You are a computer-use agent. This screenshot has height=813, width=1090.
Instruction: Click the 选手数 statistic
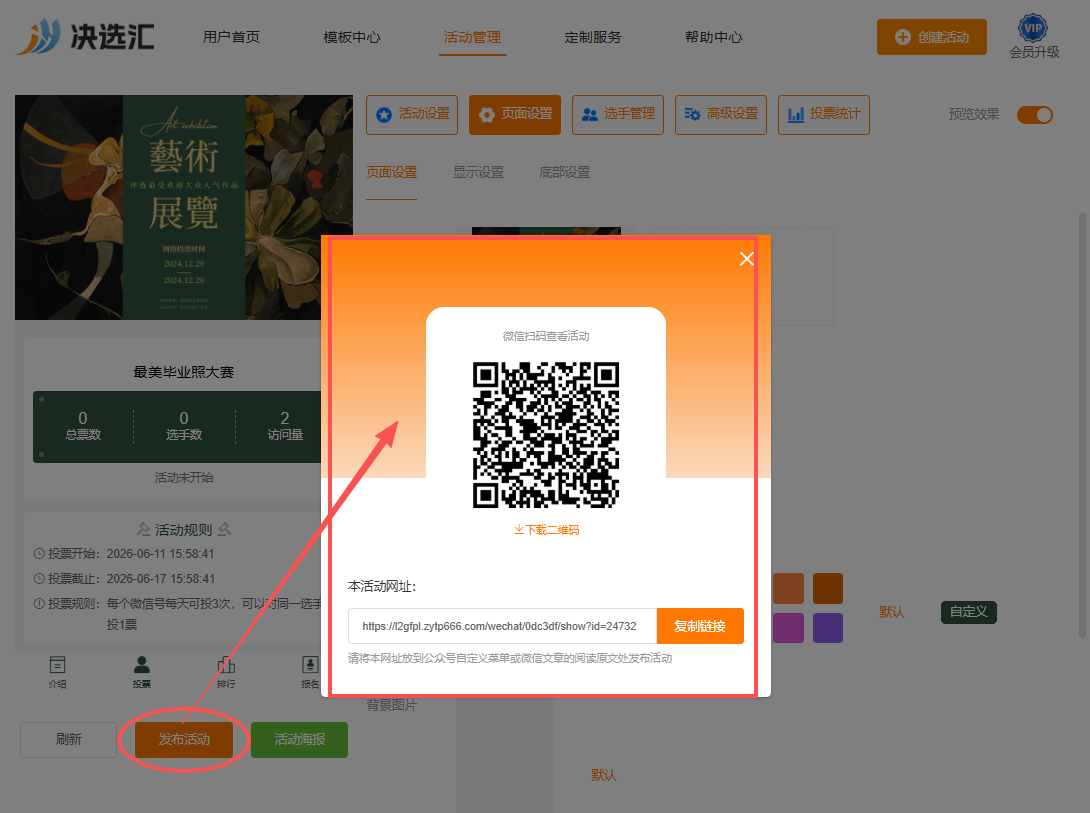(x=184, y=426)
